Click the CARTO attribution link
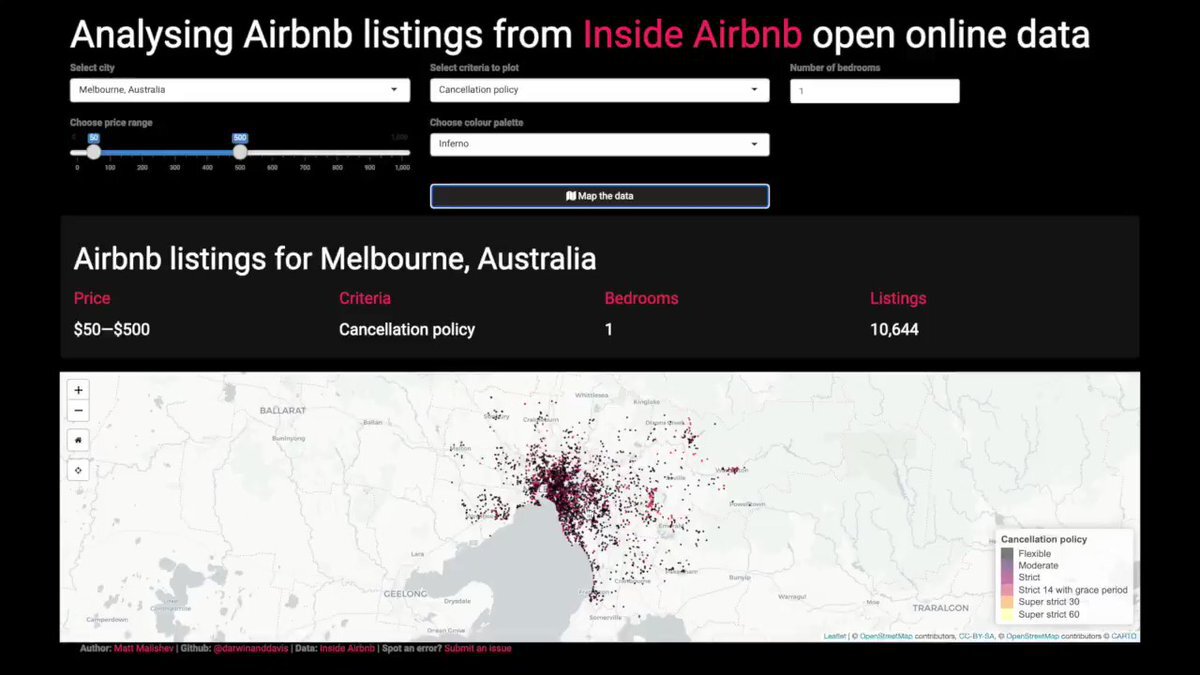Screen dimensions: 1200x675 click(x=1123, y=636)
